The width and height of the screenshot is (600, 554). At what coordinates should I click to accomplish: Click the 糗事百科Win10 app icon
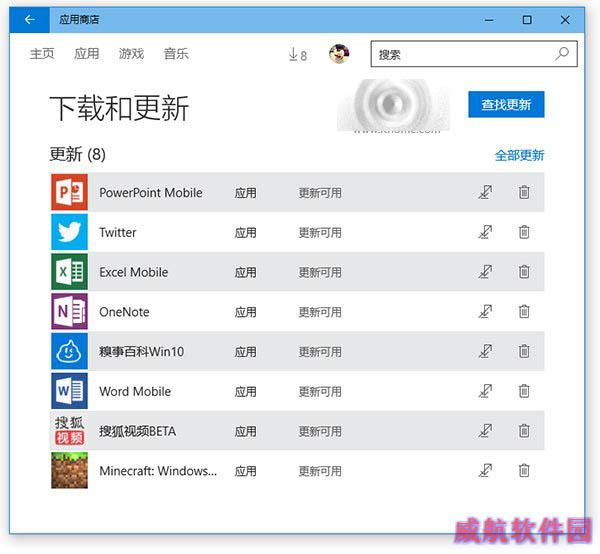(69, 351)
